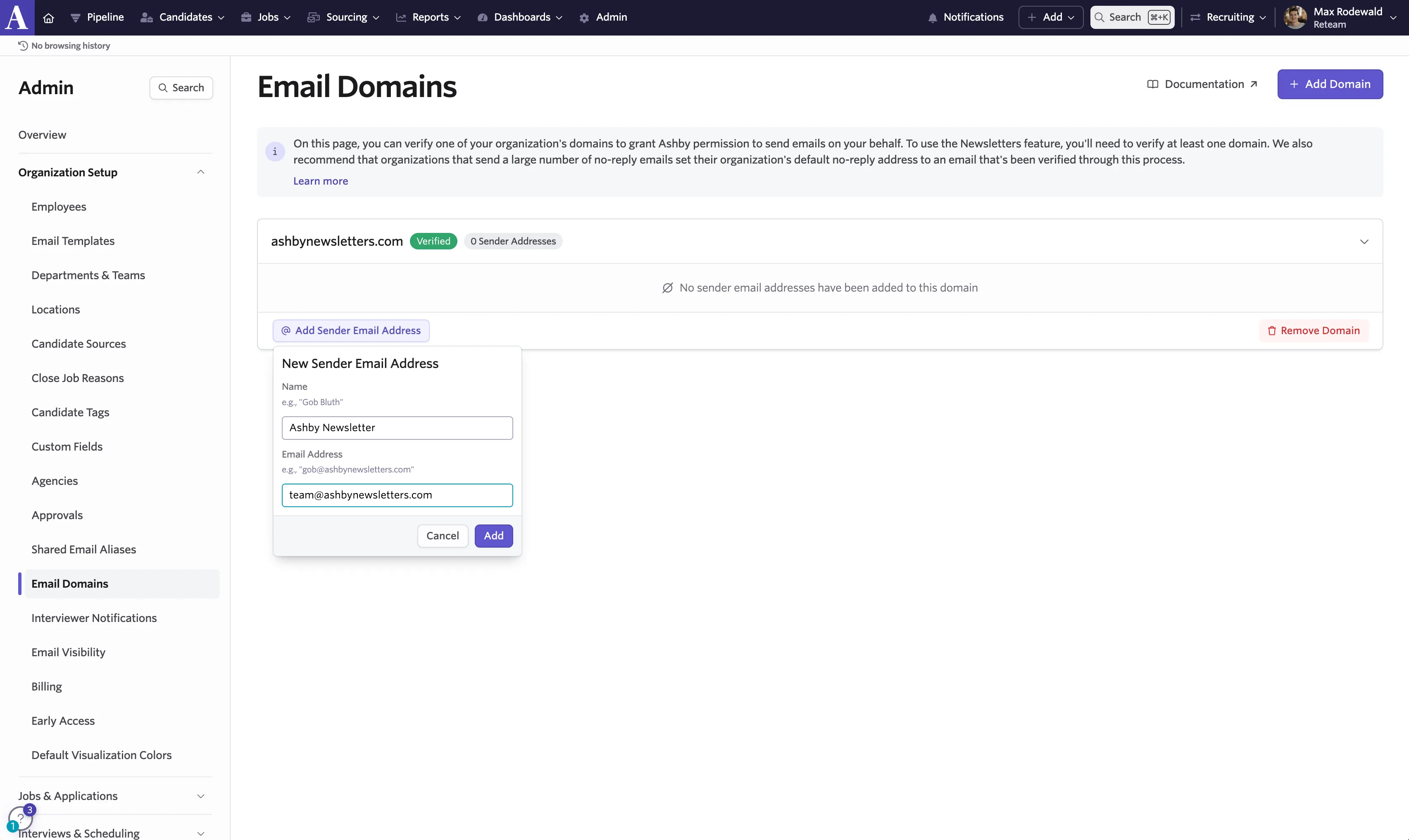Focus the Email Address input field
This screenshot has width=1409, height=840.
point(397,495)
